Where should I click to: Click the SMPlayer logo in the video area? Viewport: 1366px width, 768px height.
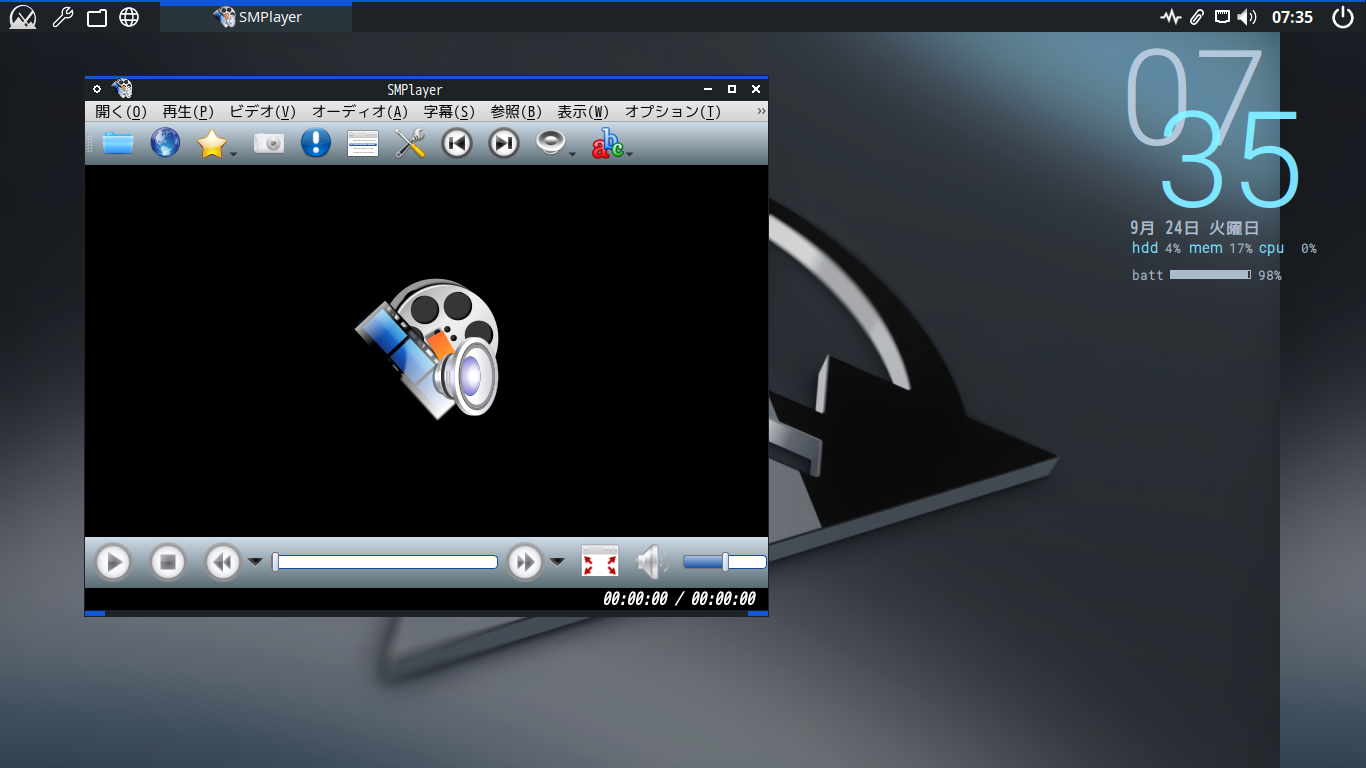tap(428, 348)
